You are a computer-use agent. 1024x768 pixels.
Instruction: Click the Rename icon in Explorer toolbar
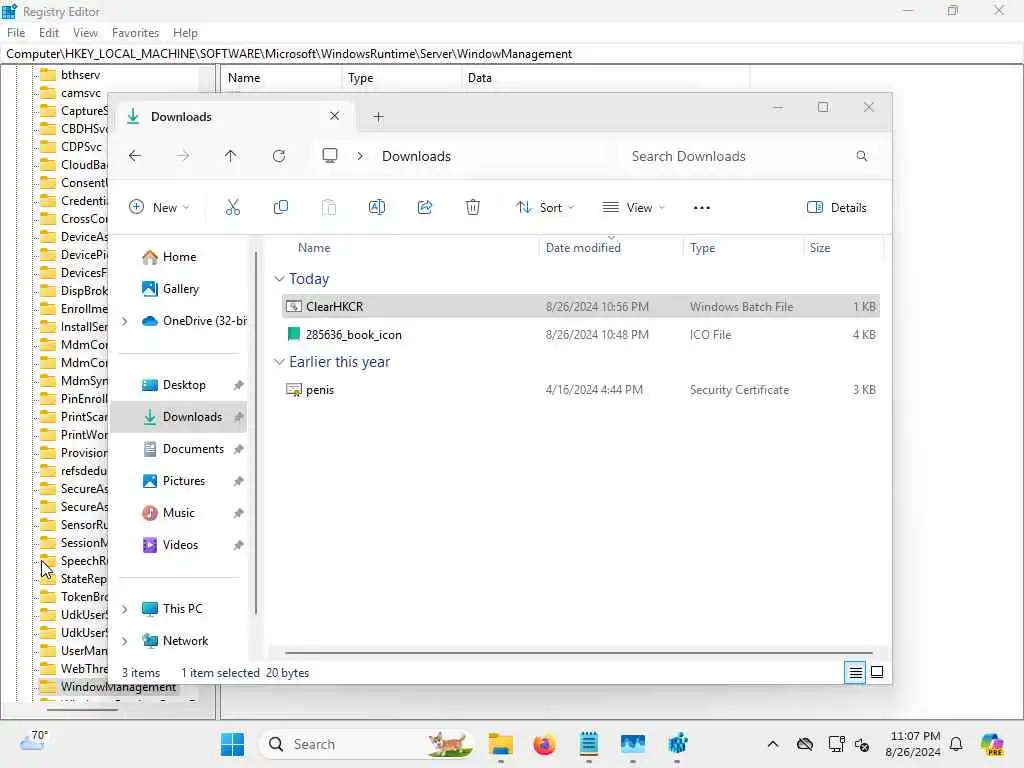click(377, 208)
